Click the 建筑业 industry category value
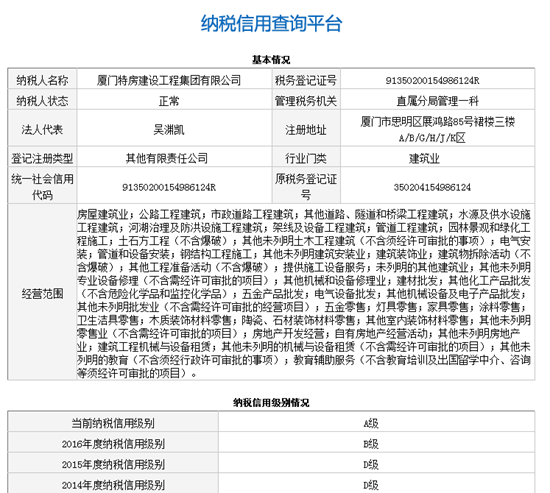The image size is (550, 493). click(x=424, y=159)
